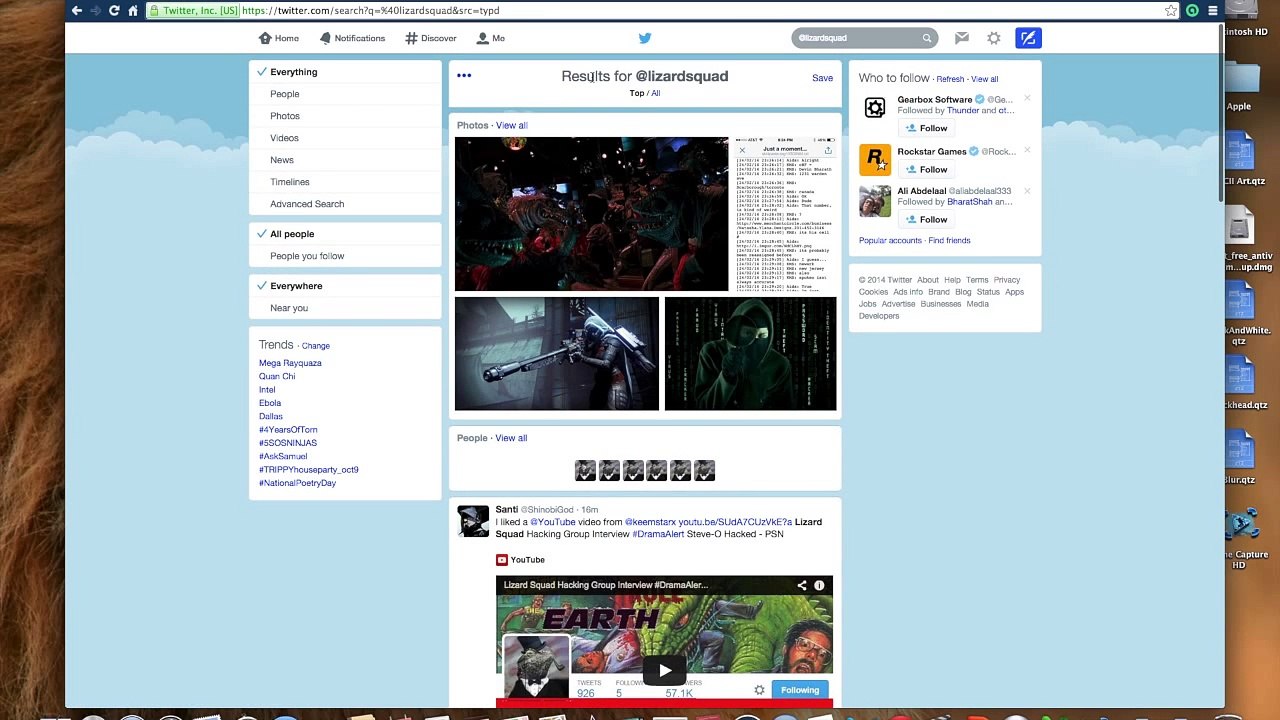Open the Apple folder on the desktop
The width and height of the screenshot is (1280, 720).
(x=1240, y=87)
